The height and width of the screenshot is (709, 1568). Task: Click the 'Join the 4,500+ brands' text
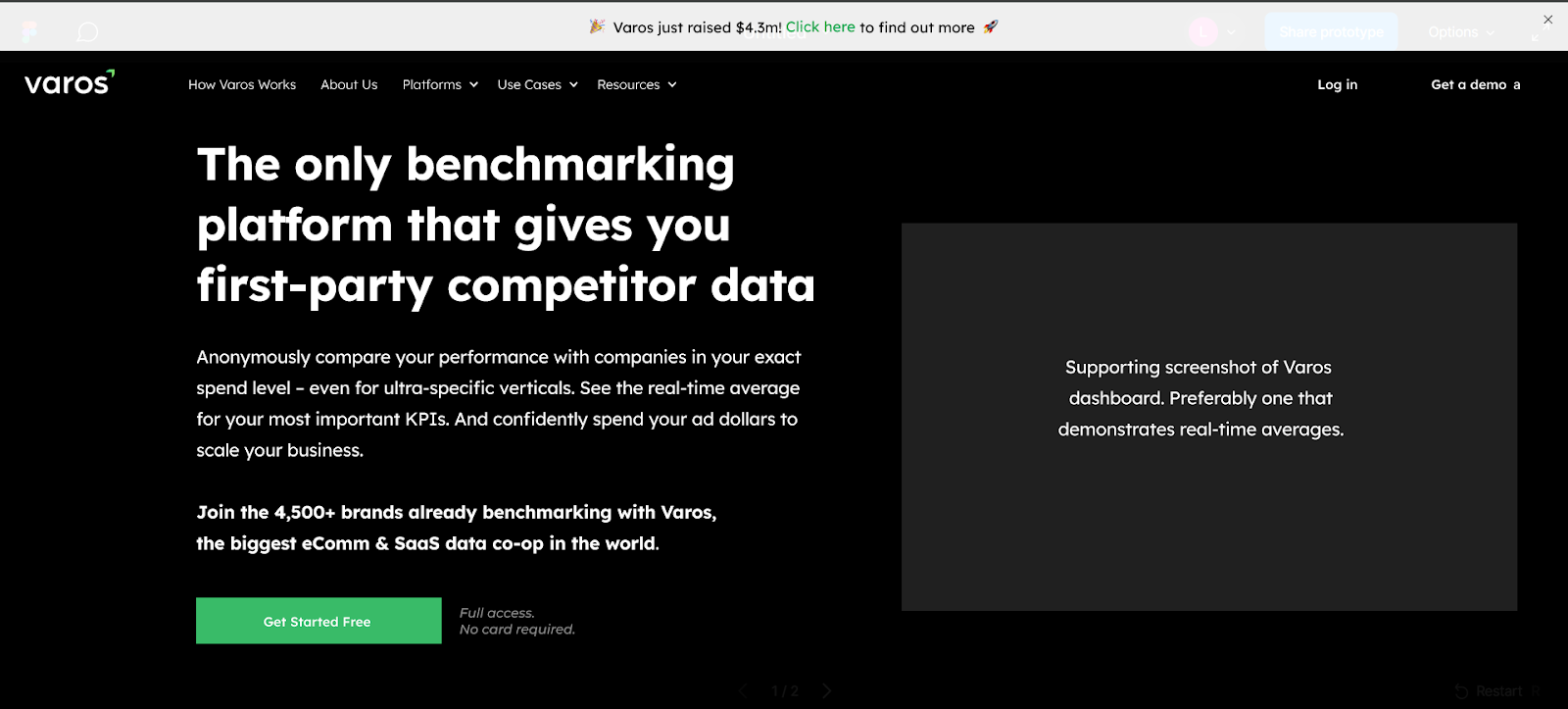pyautogui.click(x=457, y=528)
